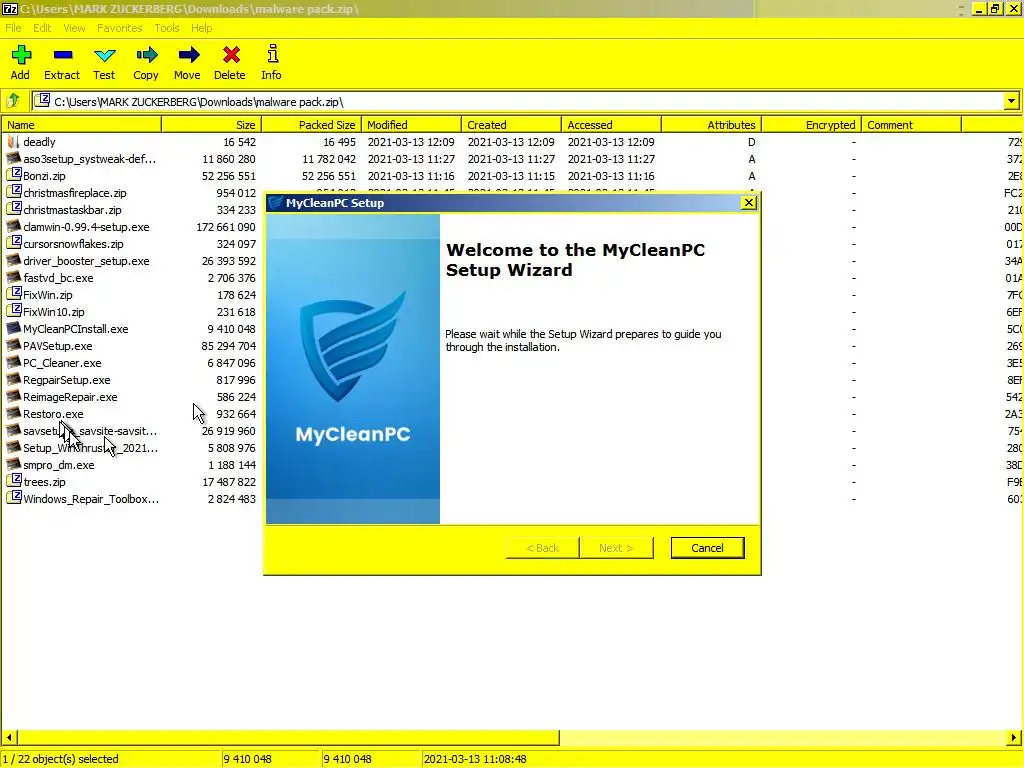Select the PC_Cleaner.exe file icon
The image size is (1024, 768).
pyautogui.click(x=13, y=362)
